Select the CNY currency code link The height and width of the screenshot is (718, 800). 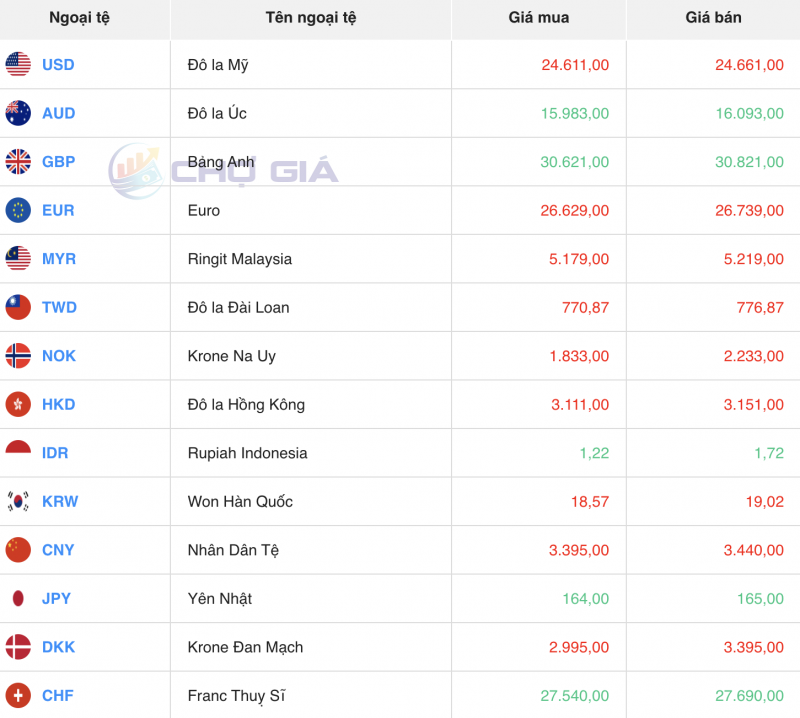tap(58, 550)
